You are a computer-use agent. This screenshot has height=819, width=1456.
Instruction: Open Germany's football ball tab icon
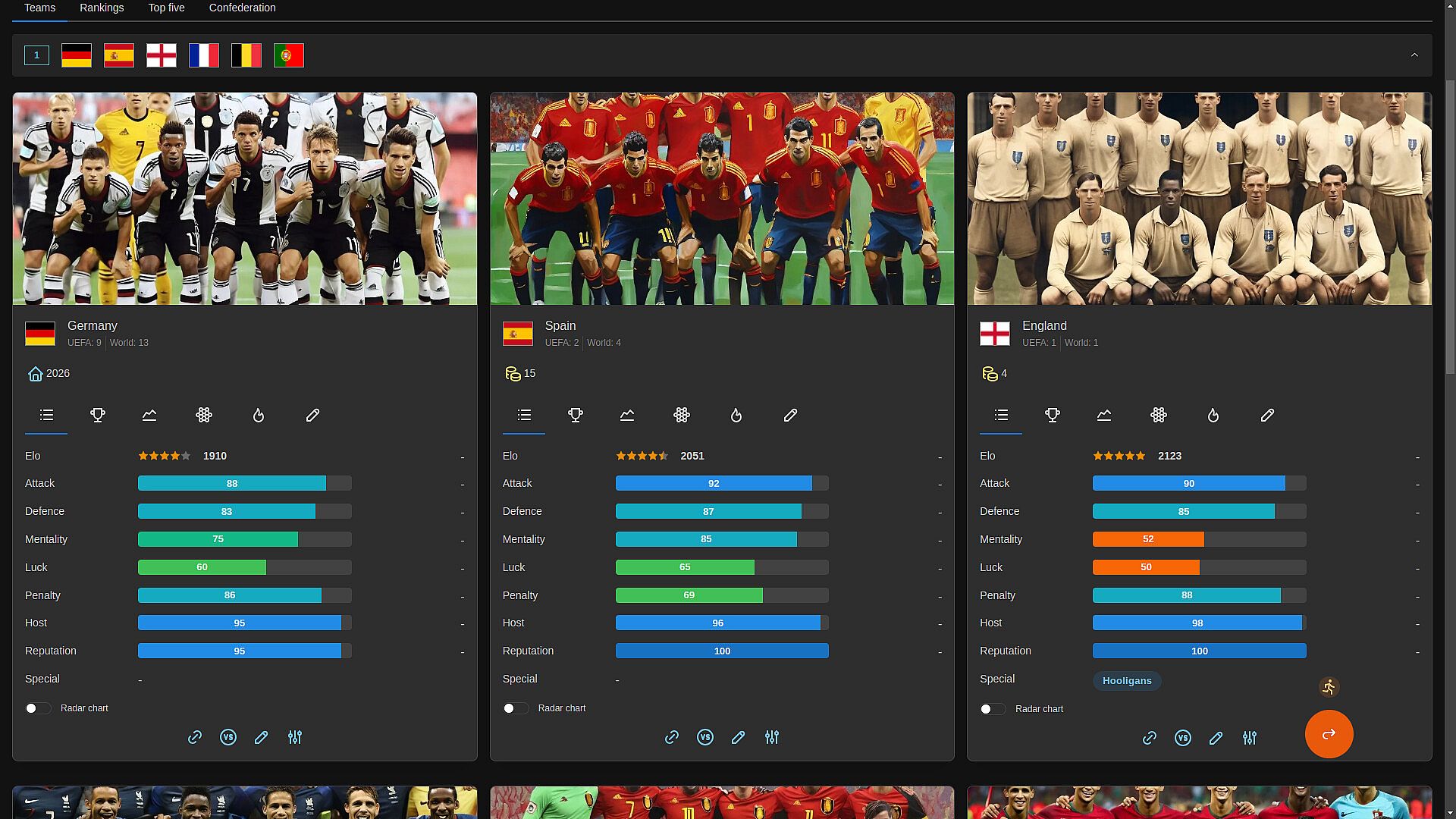coord(204,415)
